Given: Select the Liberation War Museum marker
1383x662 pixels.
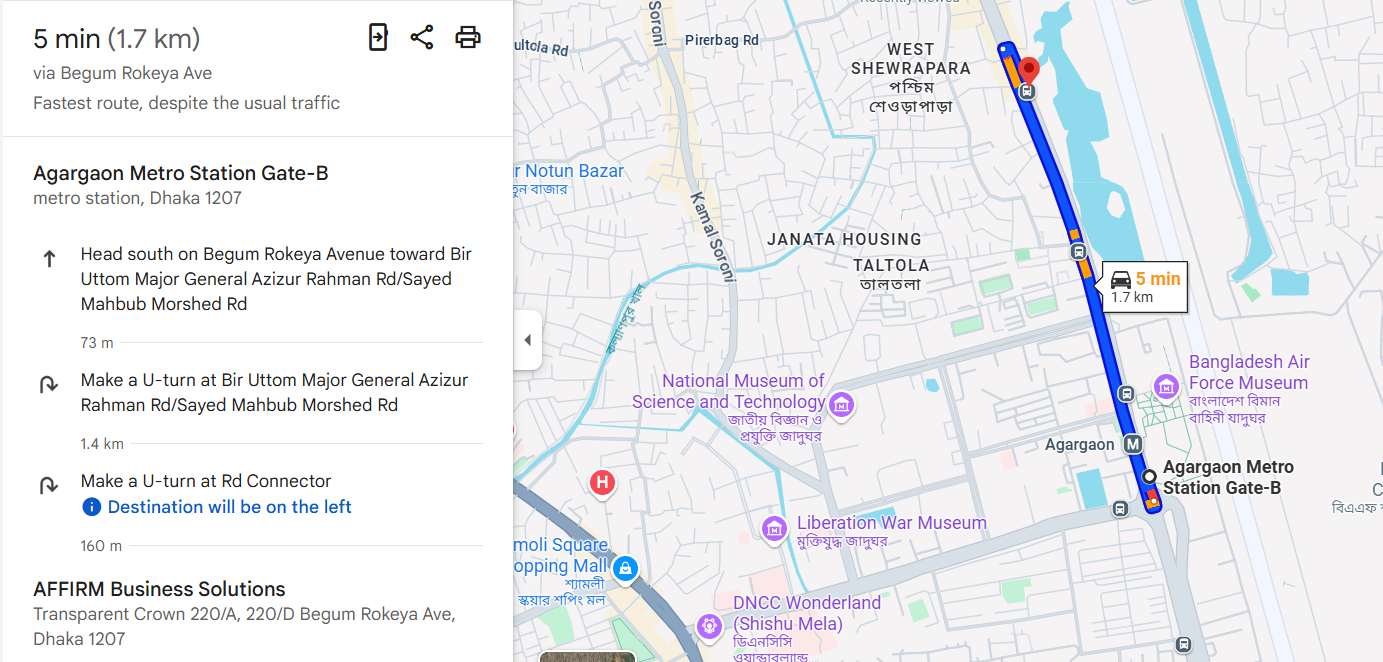Looking at the screenshot, I should coord(773,529).
